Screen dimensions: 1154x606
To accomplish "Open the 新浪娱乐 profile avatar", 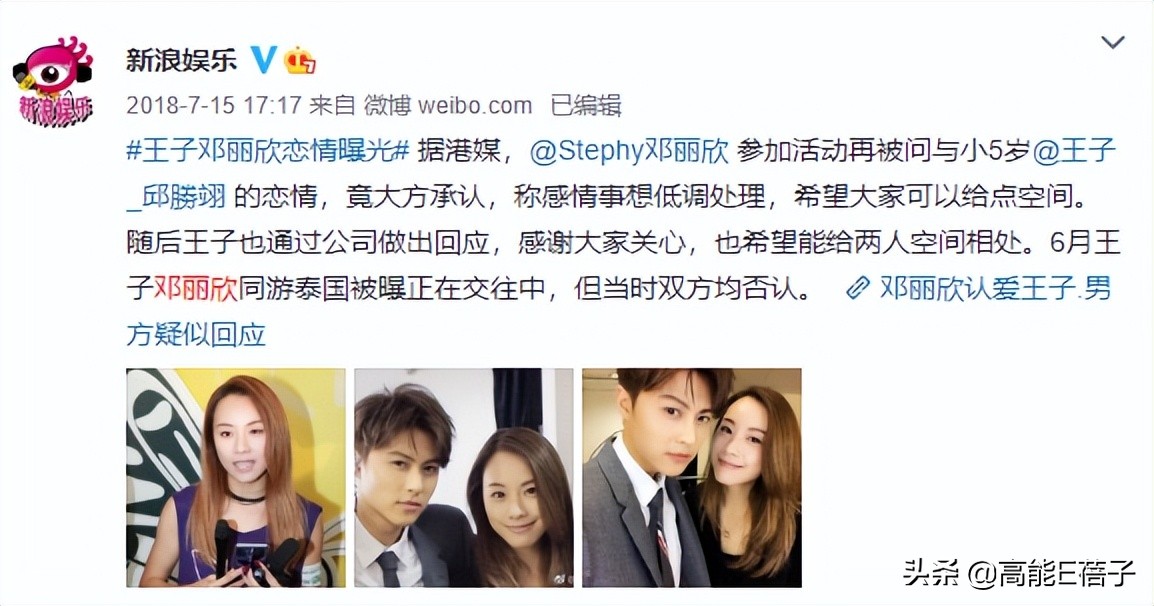I will [53, 81].
